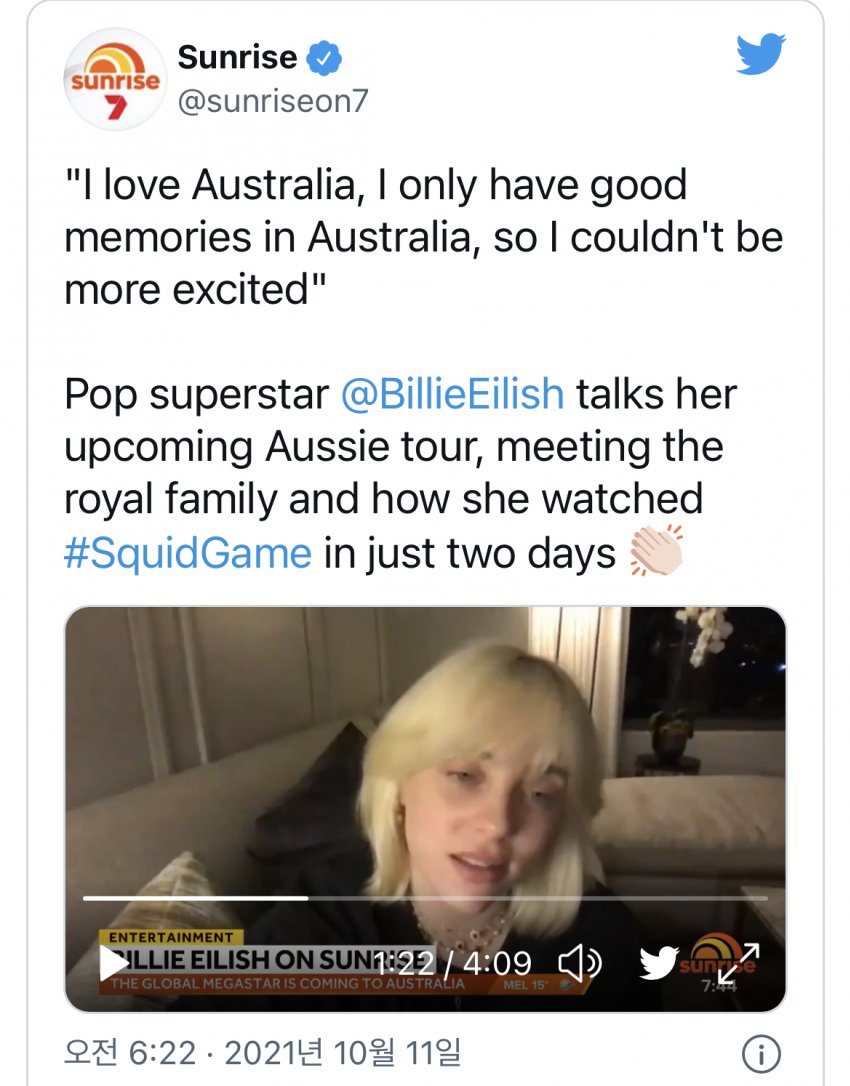Click the clapping hands emoji

click(656, 551)
